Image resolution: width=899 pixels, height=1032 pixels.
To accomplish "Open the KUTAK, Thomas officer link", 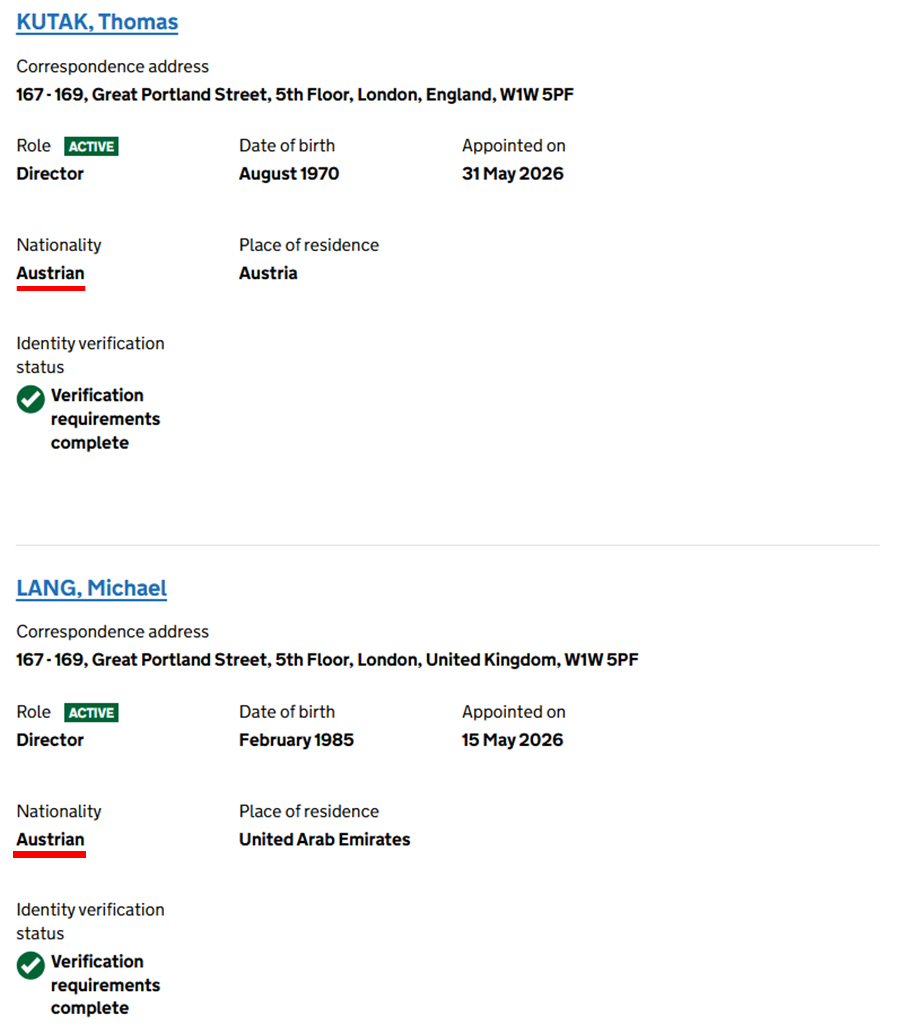I will (97, 22).
